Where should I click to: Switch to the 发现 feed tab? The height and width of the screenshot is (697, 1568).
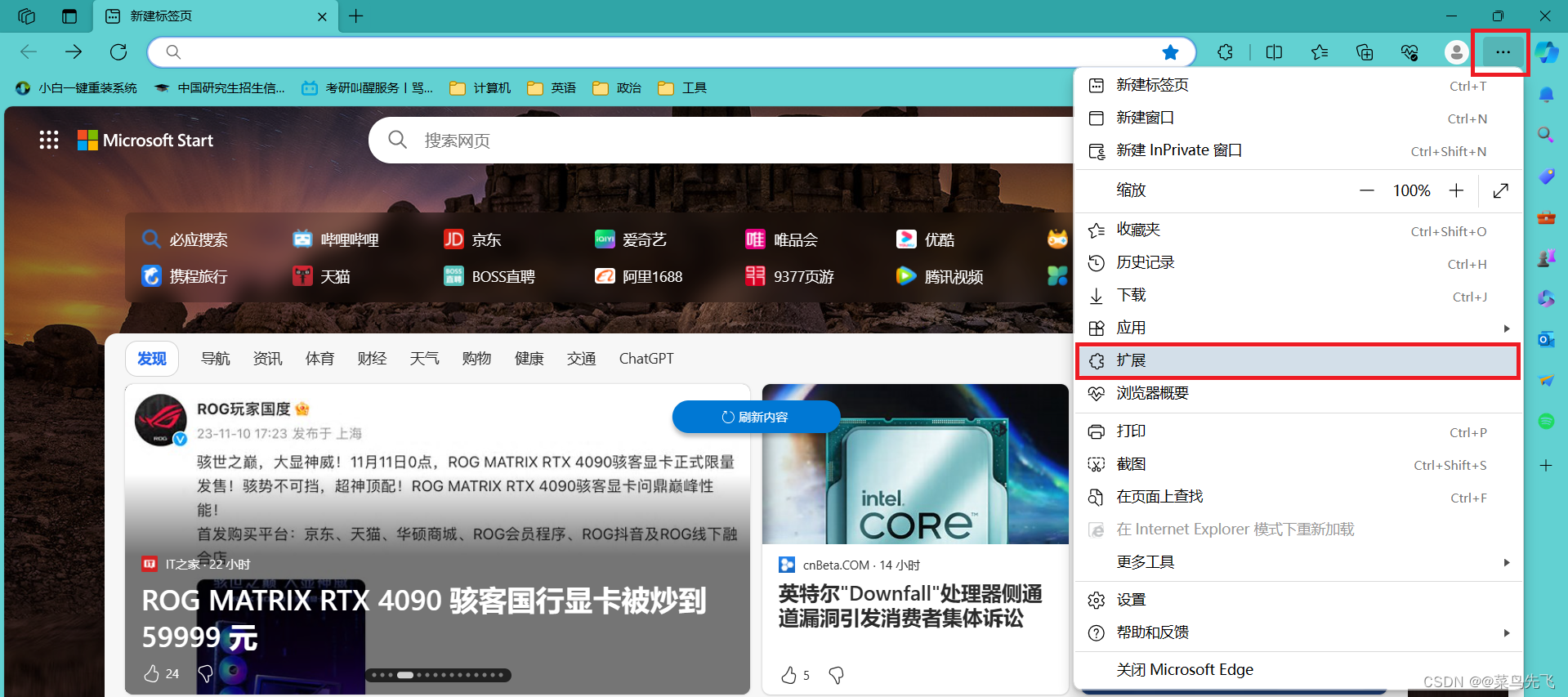coord(152,359)
